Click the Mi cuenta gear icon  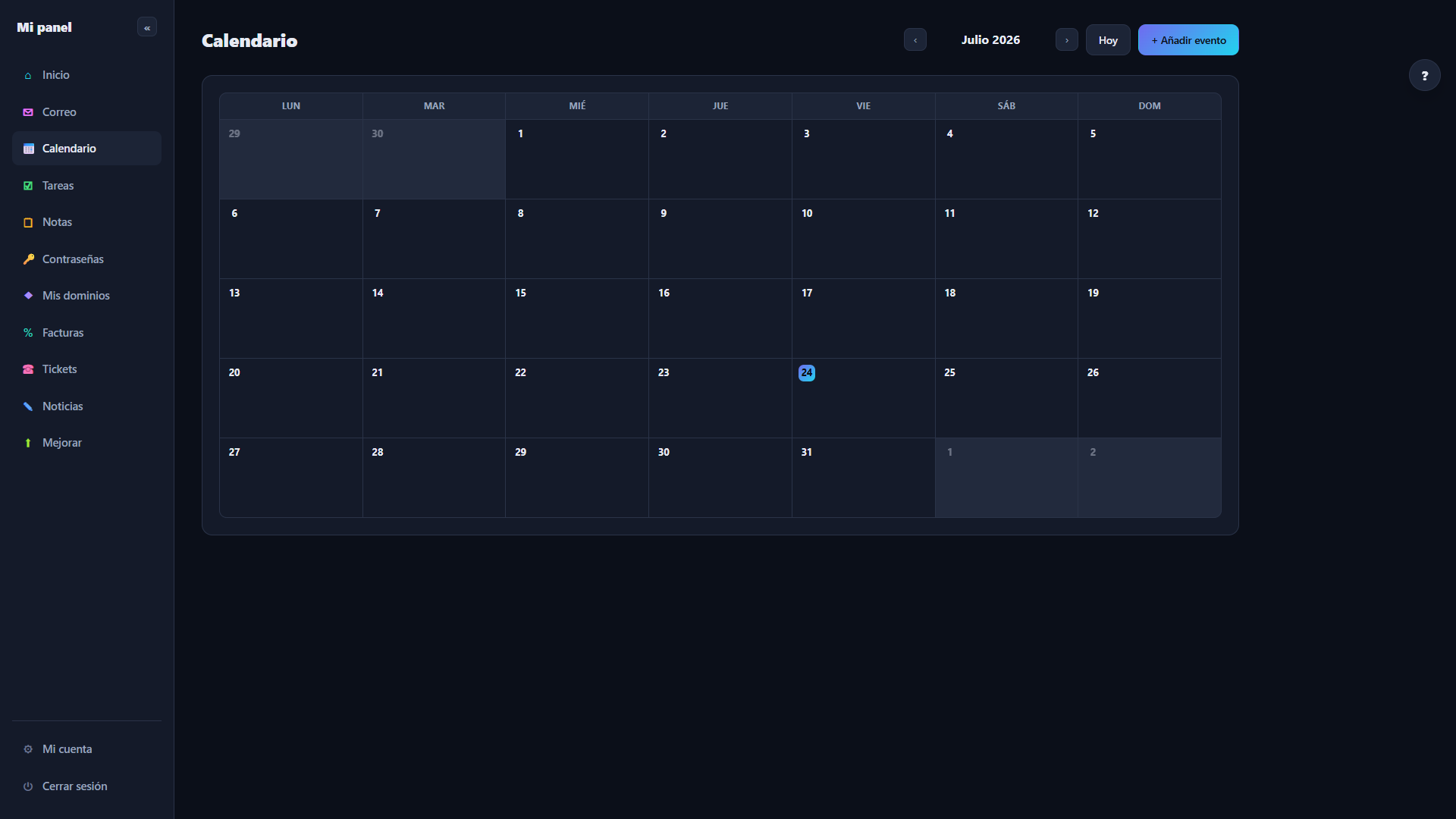(28, 749)
